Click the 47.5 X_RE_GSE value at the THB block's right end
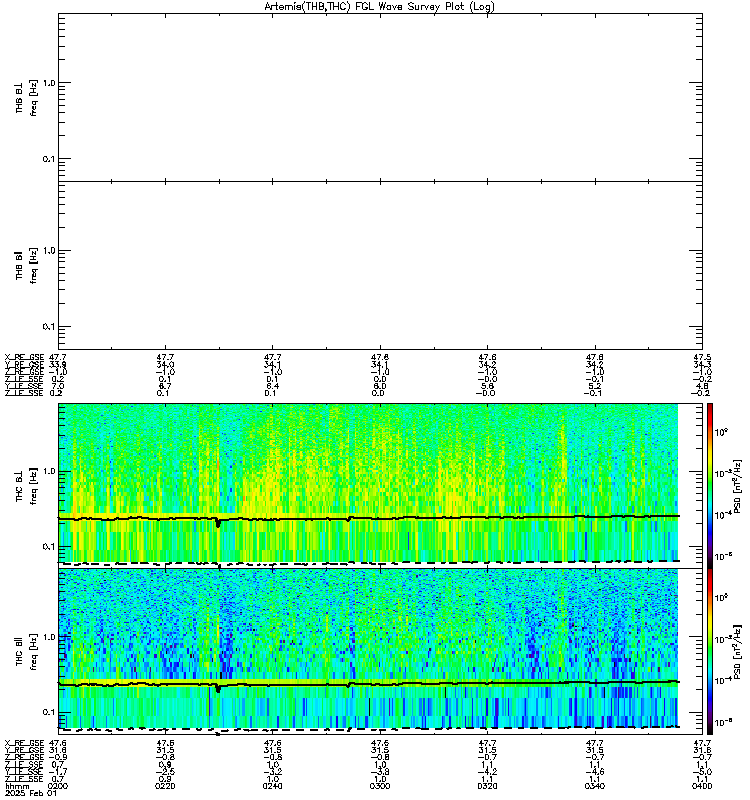Viewport: 750px width, 800px height. click(x=703, y=358)
